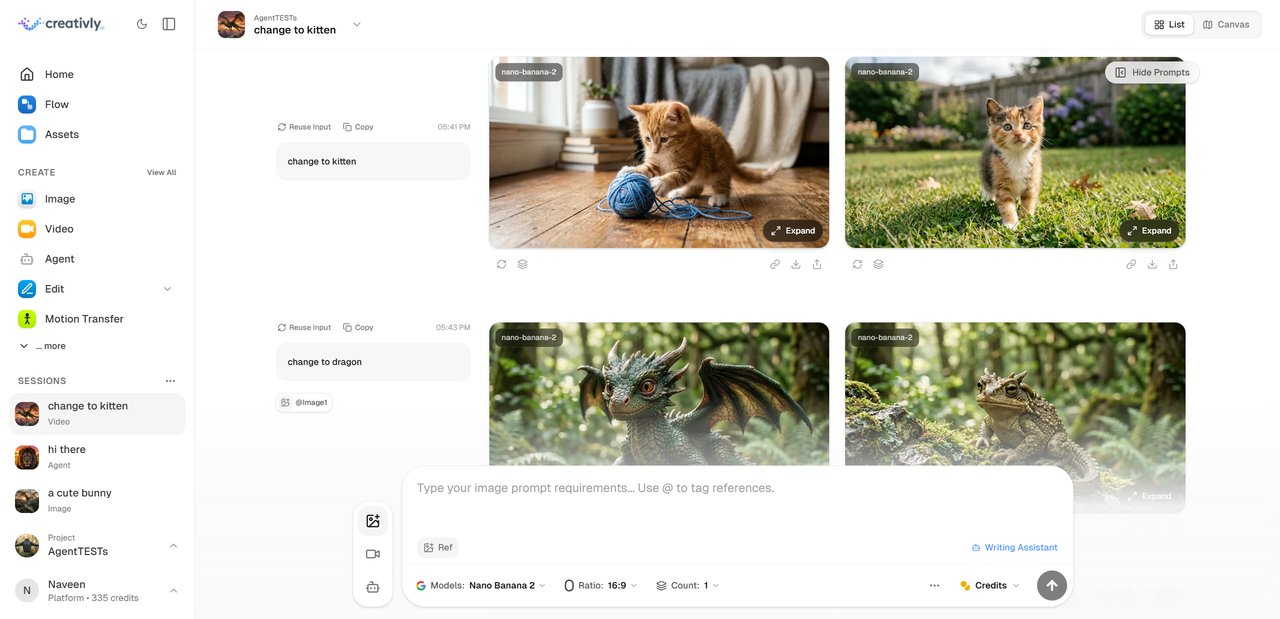
Task: Click image generation mode icon
Action: pos(373,521)
